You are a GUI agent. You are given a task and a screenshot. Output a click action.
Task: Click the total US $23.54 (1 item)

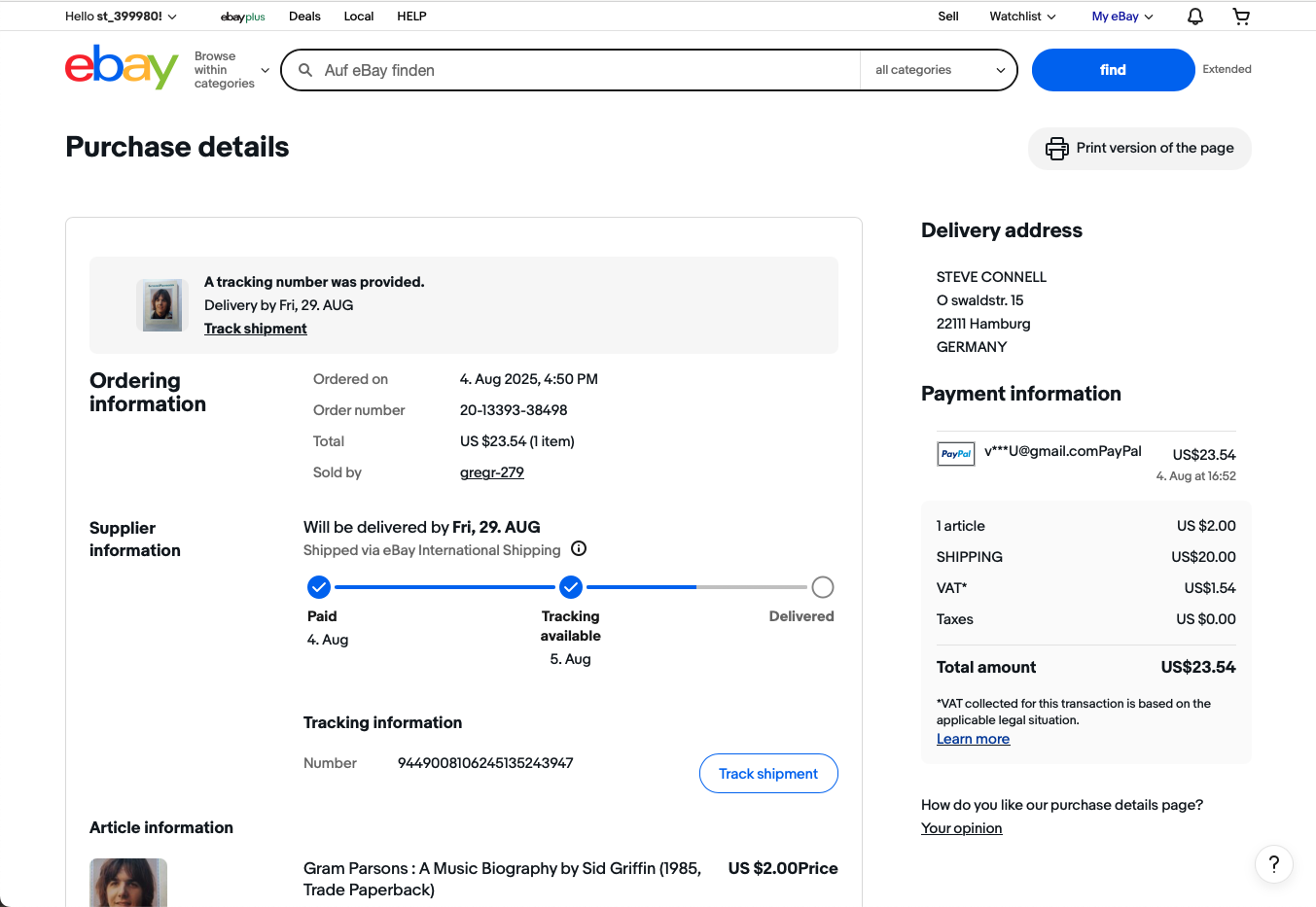517,441
